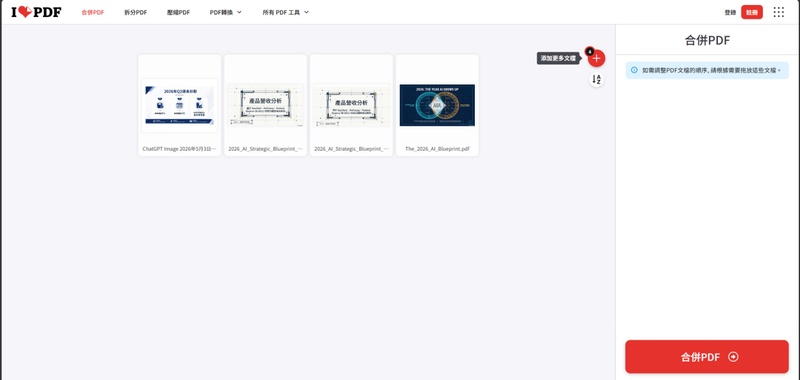Click the blue info icon in sidebar
The image size is (800, 380).
pyautogui.click(x=634, y=70)
